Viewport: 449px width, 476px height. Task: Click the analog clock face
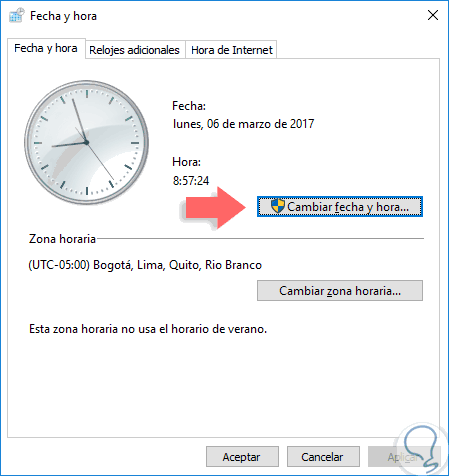tap(87, 143)
